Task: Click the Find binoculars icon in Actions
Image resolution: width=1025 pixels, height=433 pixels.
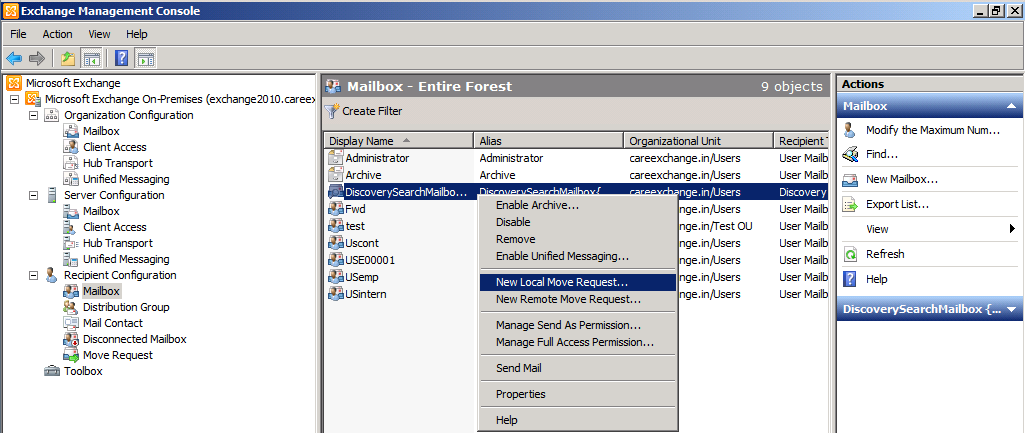Action: point(850,155)
